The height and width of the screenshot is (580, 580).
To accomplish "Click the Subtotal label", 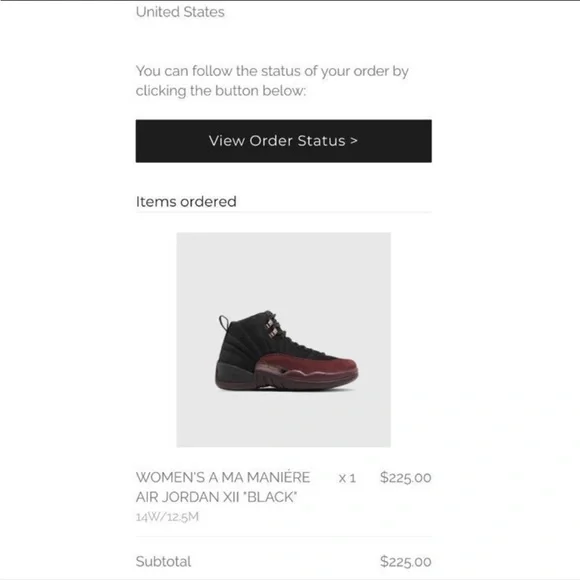I will pos(163,562).
